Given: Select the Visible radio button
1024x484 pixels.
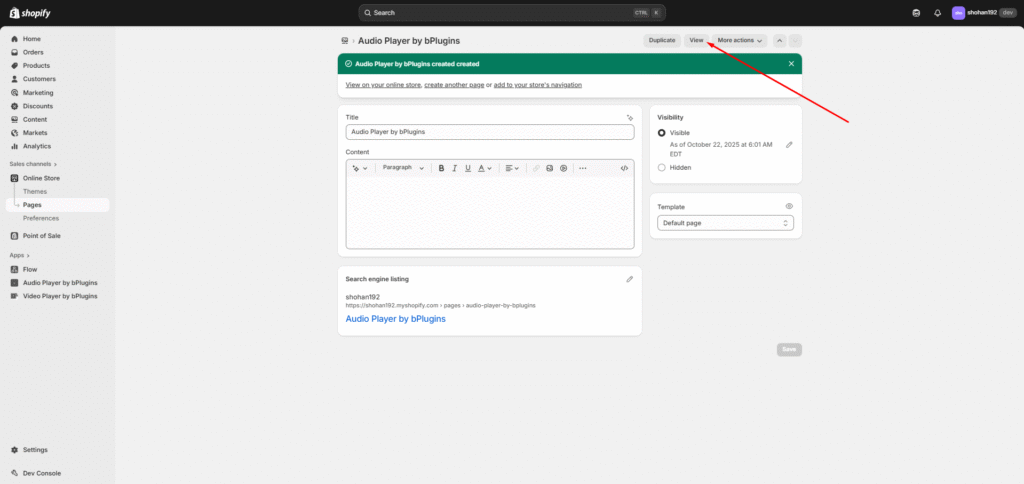Looking at the screenshot, I should coord(662,132).
